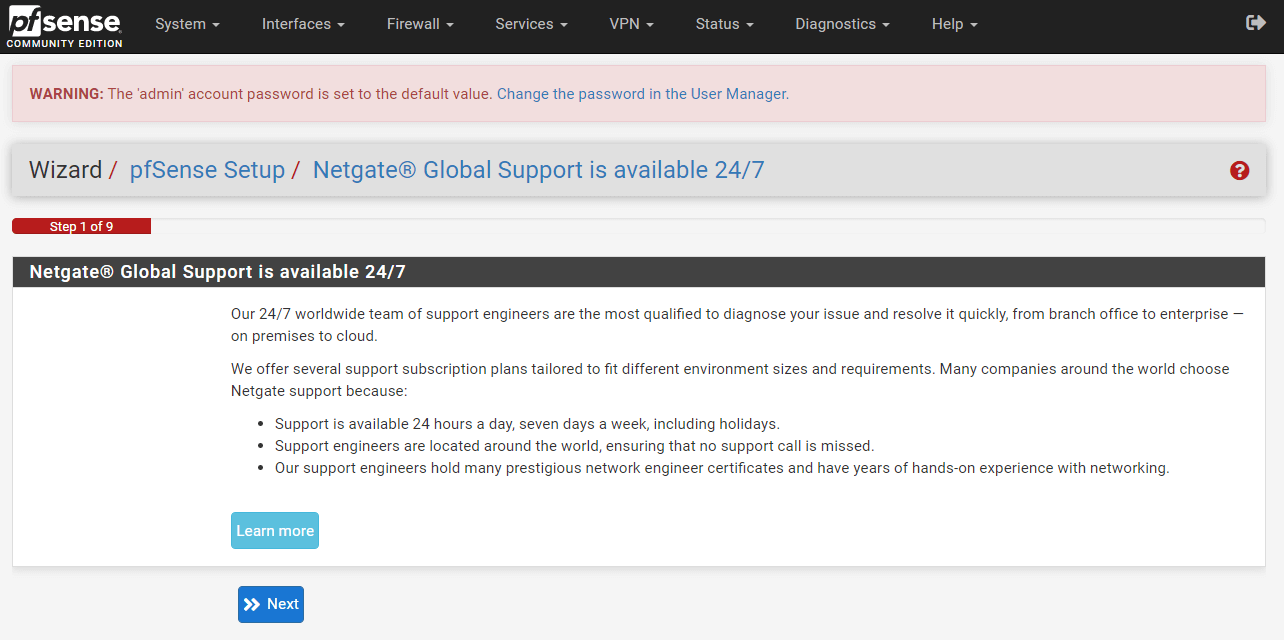Click the pfSense Setup breadcrumb
Screen dimensions: 1284x640
(x=207, y=170)
